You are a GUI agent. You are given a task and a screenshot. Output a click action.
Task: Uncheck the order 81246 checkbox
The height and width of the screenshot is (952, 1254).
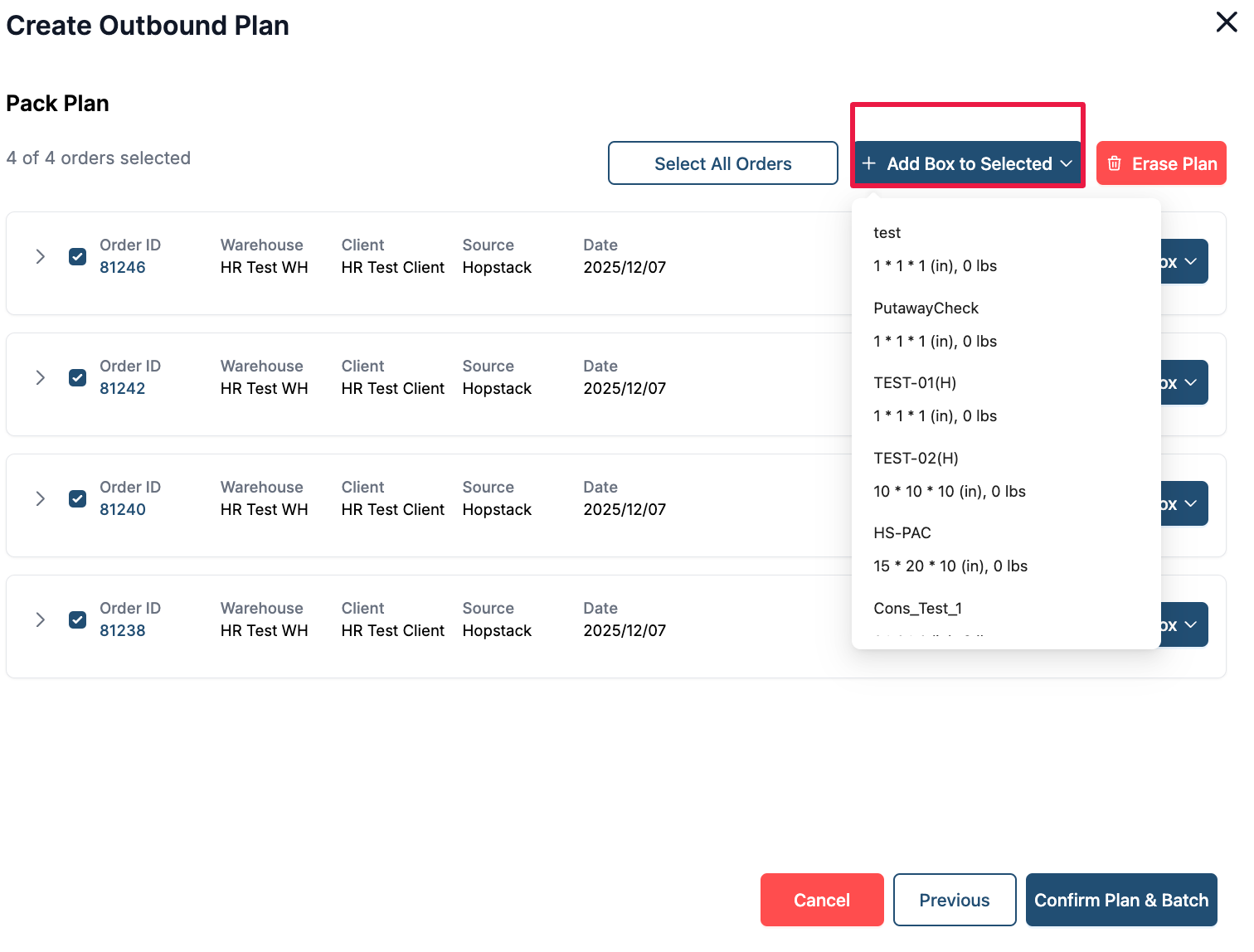(78, 256)
